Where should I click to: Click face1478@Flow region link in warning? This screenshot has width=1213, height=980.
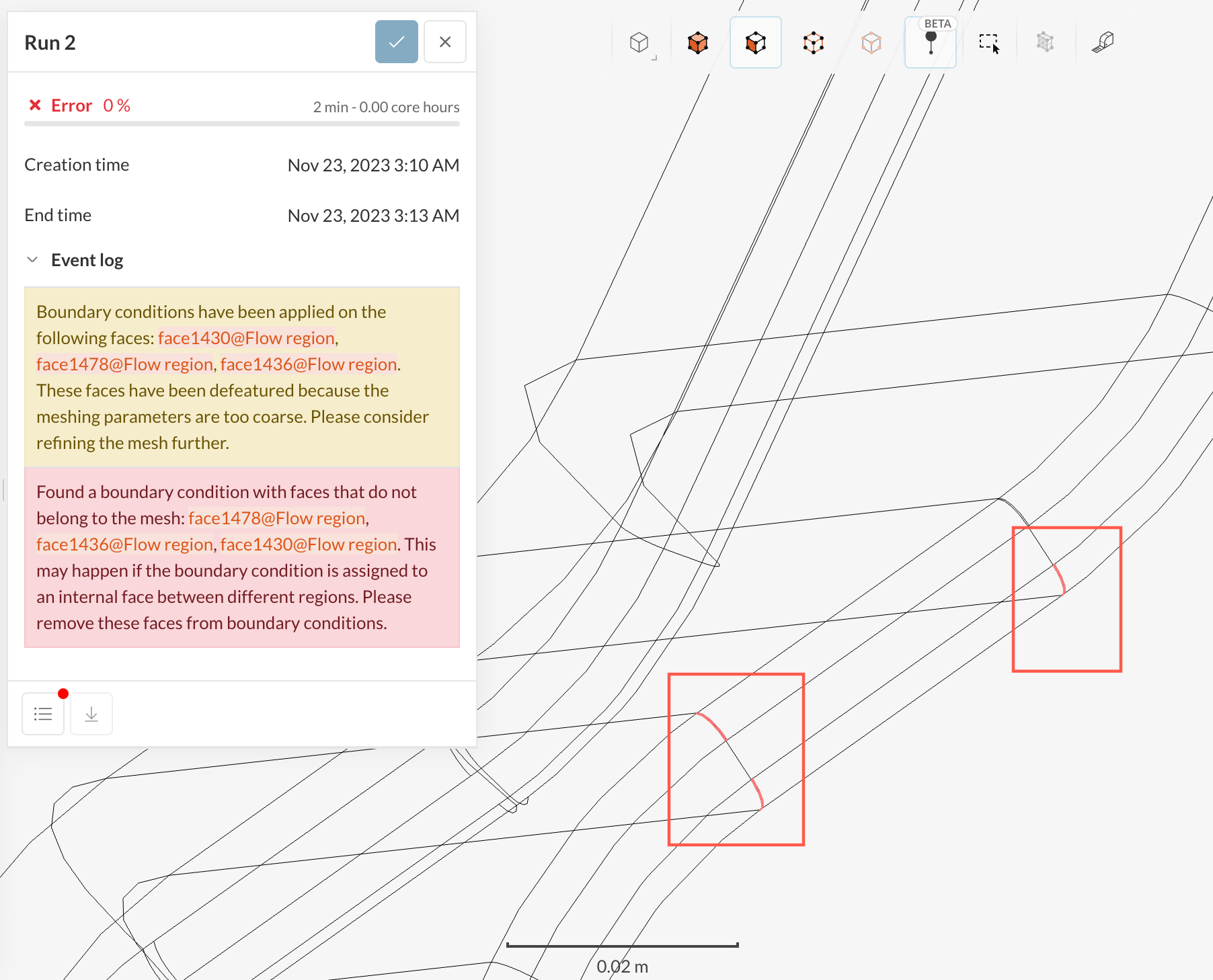click(124, 364)
